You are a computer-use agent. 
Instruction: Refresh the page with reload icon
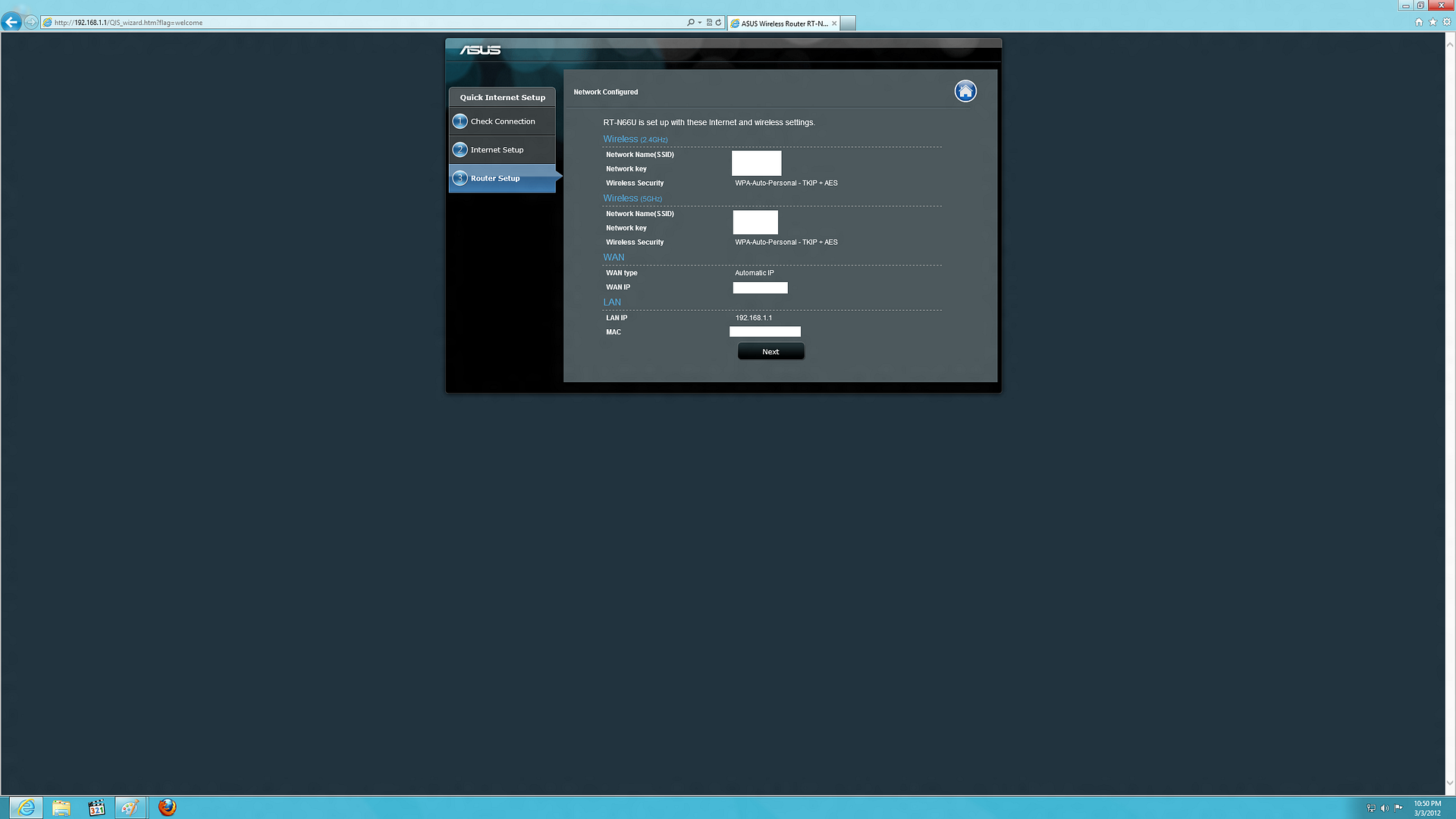coord(718,23)
